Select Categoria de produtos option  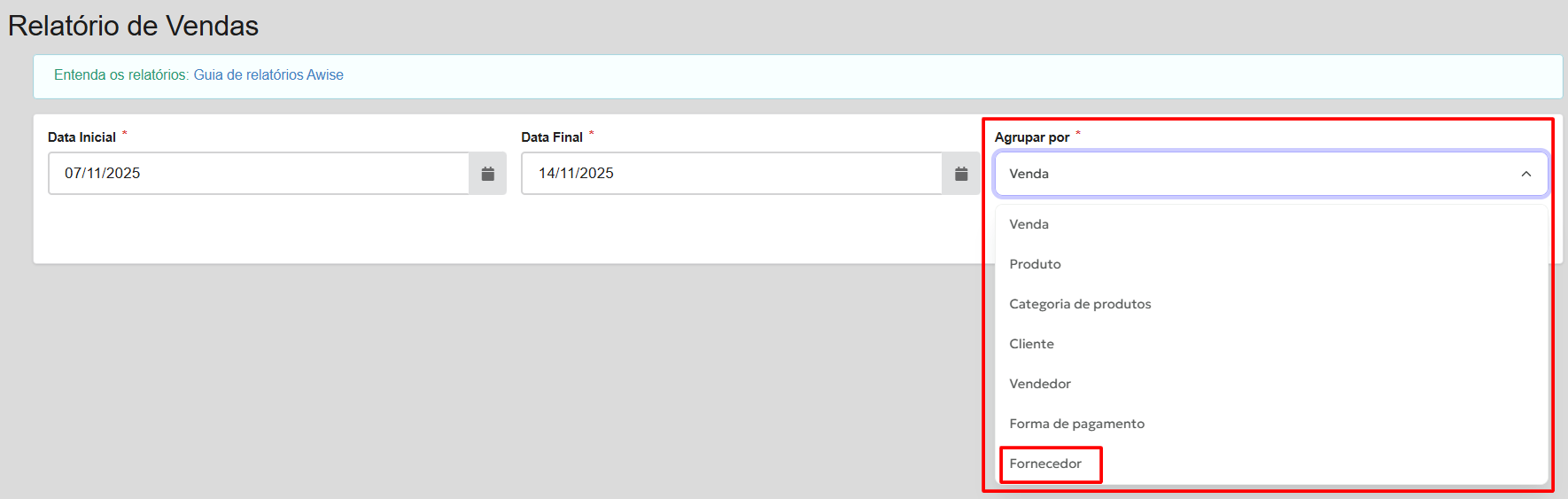click(1080, 304)
